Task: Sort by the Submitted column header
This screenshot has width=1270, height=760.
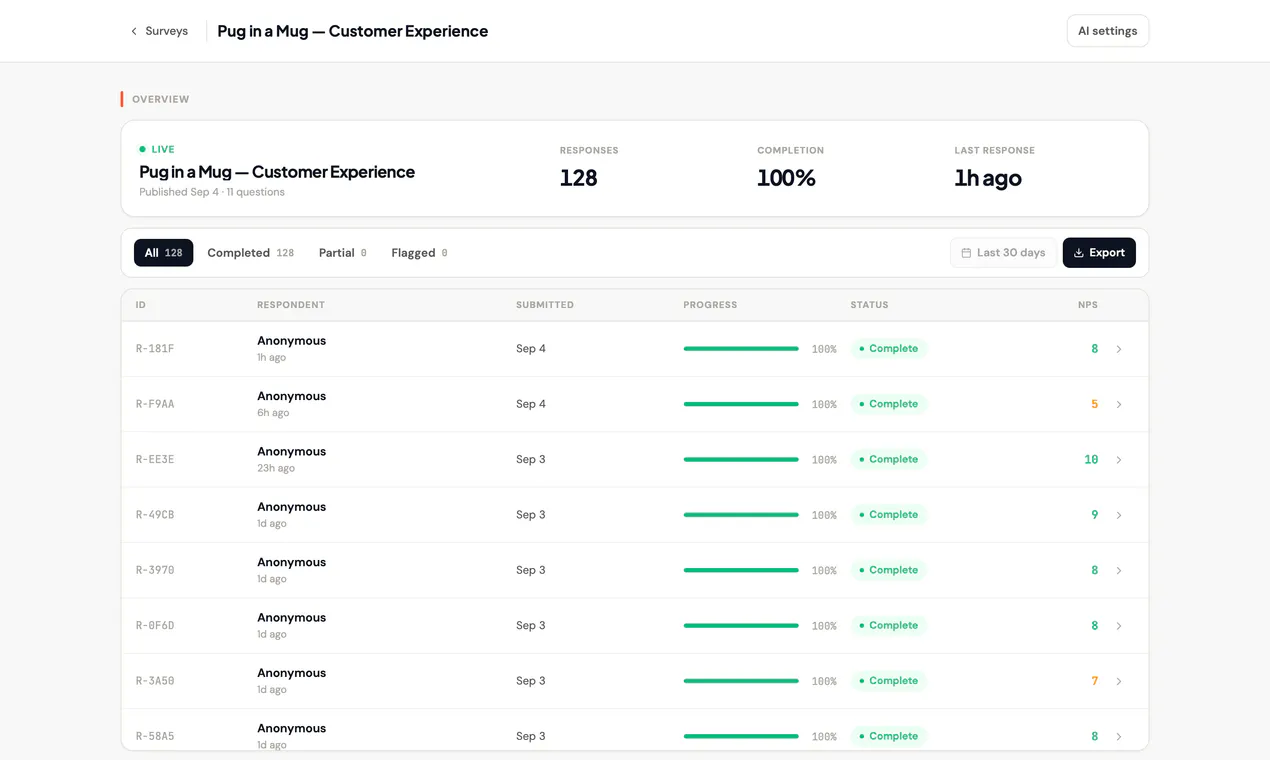Action: coord(545,305)
